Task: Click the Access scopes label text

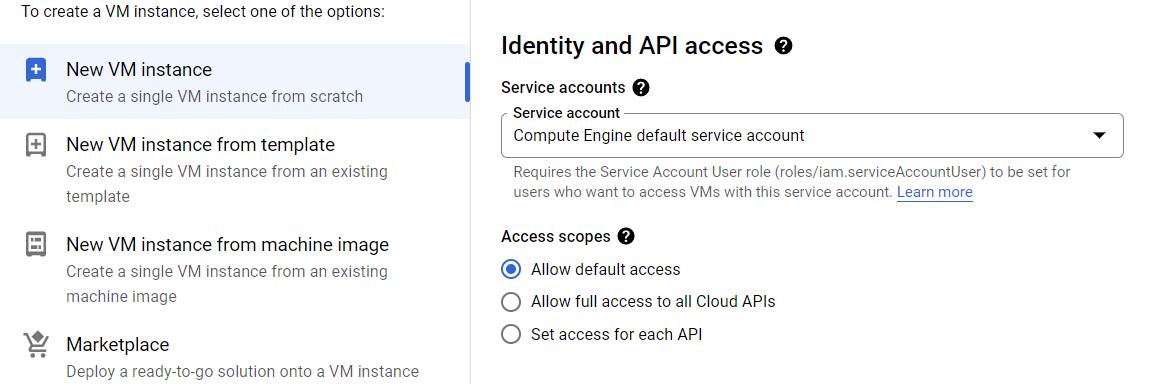Action: pos(556,236)
